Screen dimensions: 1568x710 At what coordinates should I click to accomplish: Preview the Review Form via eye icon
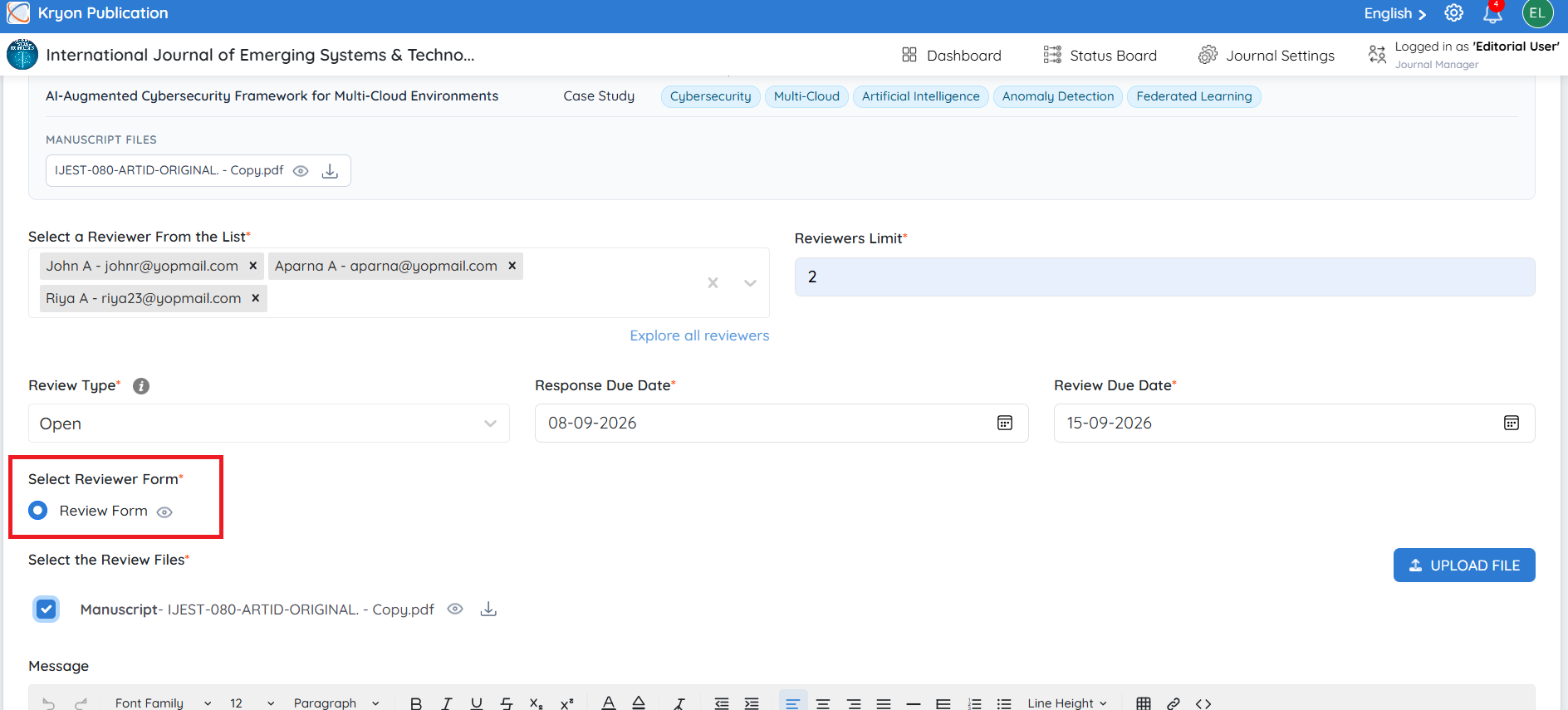tap(164, 512)
